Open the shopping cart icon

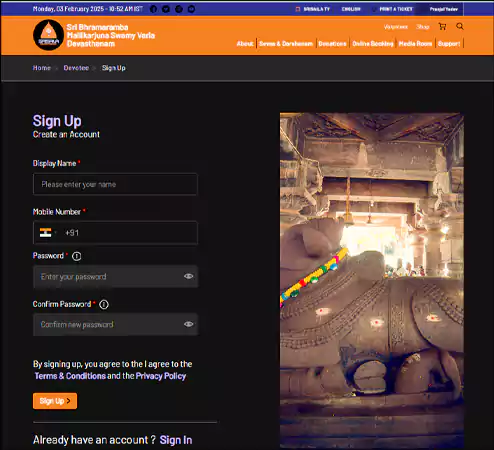coord(442,27)
